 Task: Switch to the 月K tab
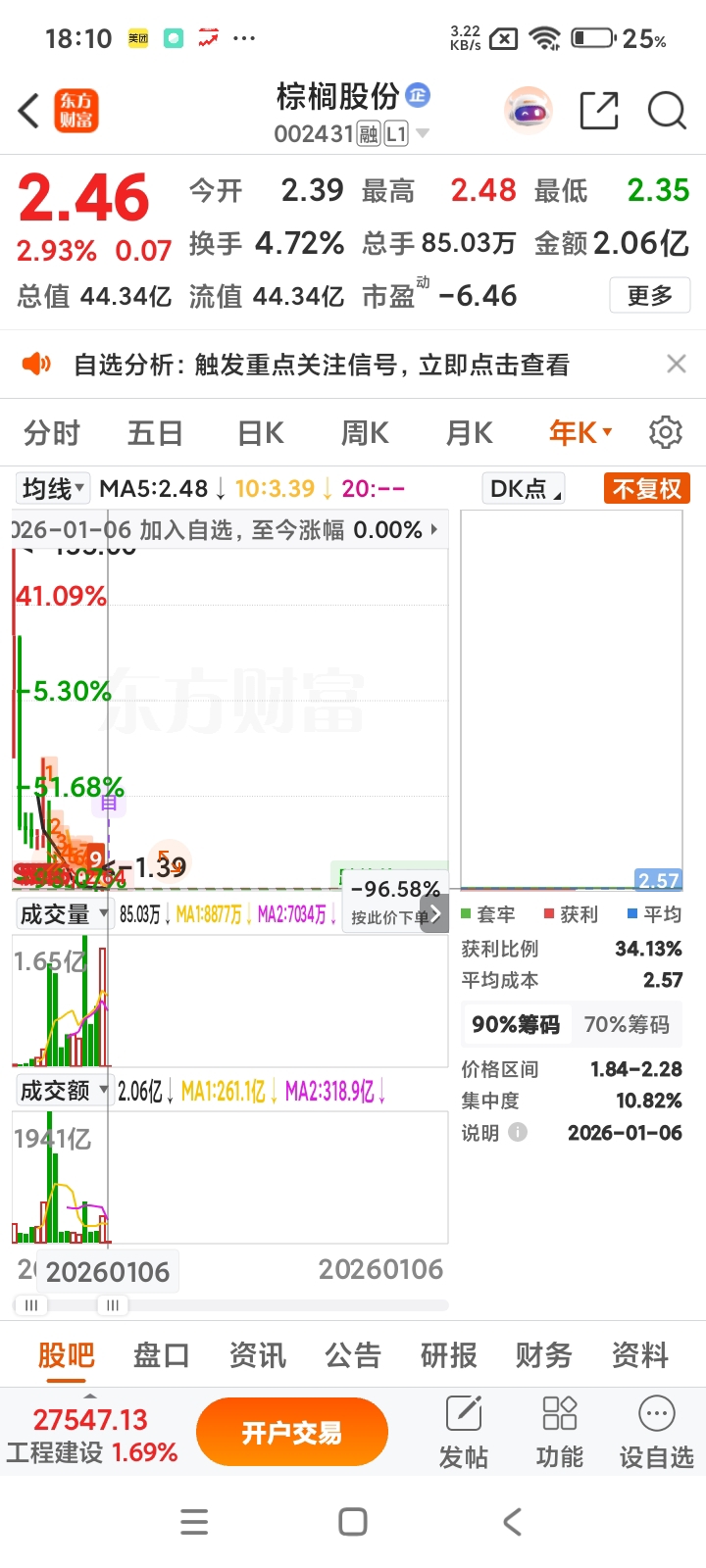[x=470, y=432]
